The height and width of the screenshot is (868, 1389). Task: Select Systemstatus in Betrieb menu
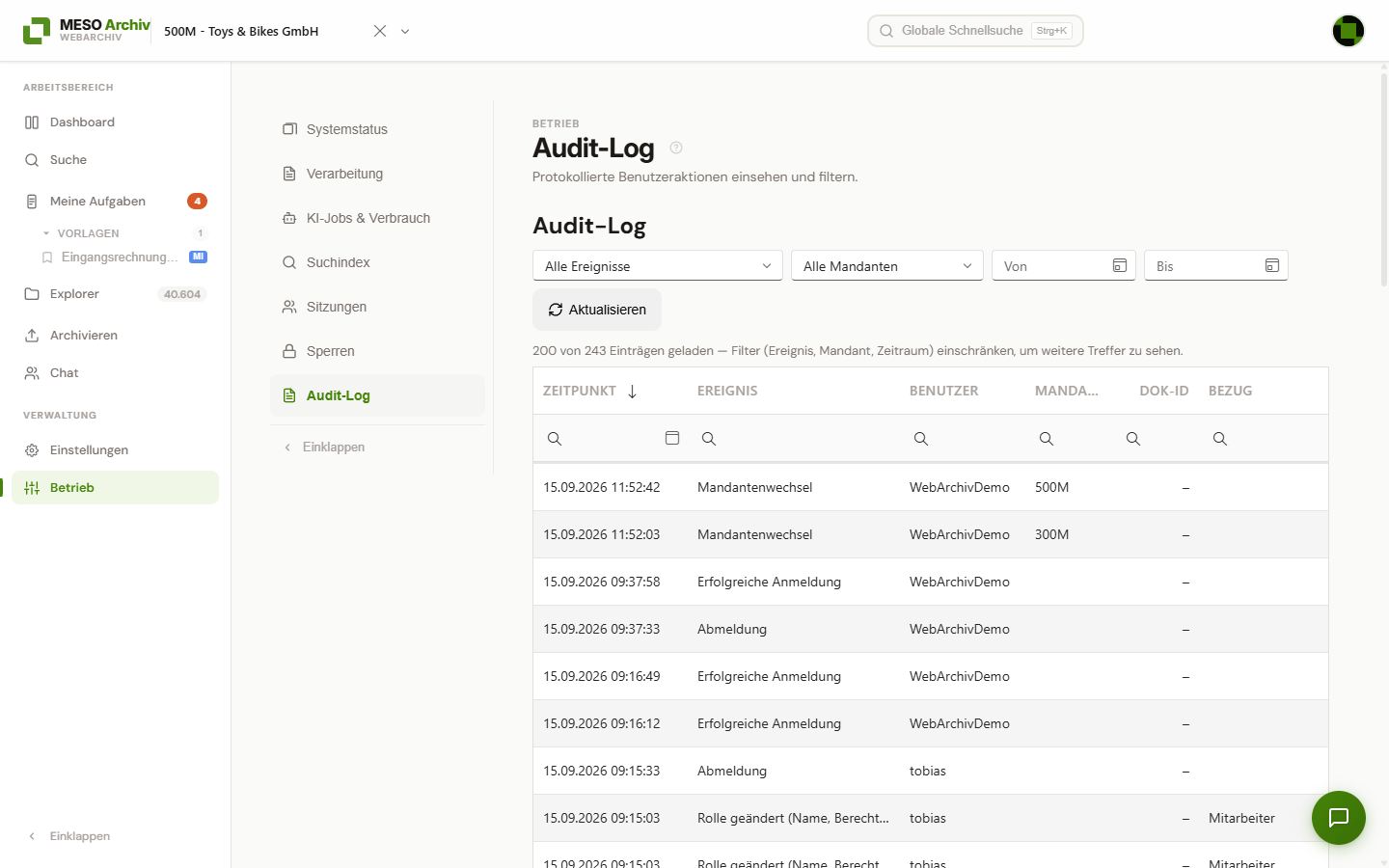click(377, 129)
